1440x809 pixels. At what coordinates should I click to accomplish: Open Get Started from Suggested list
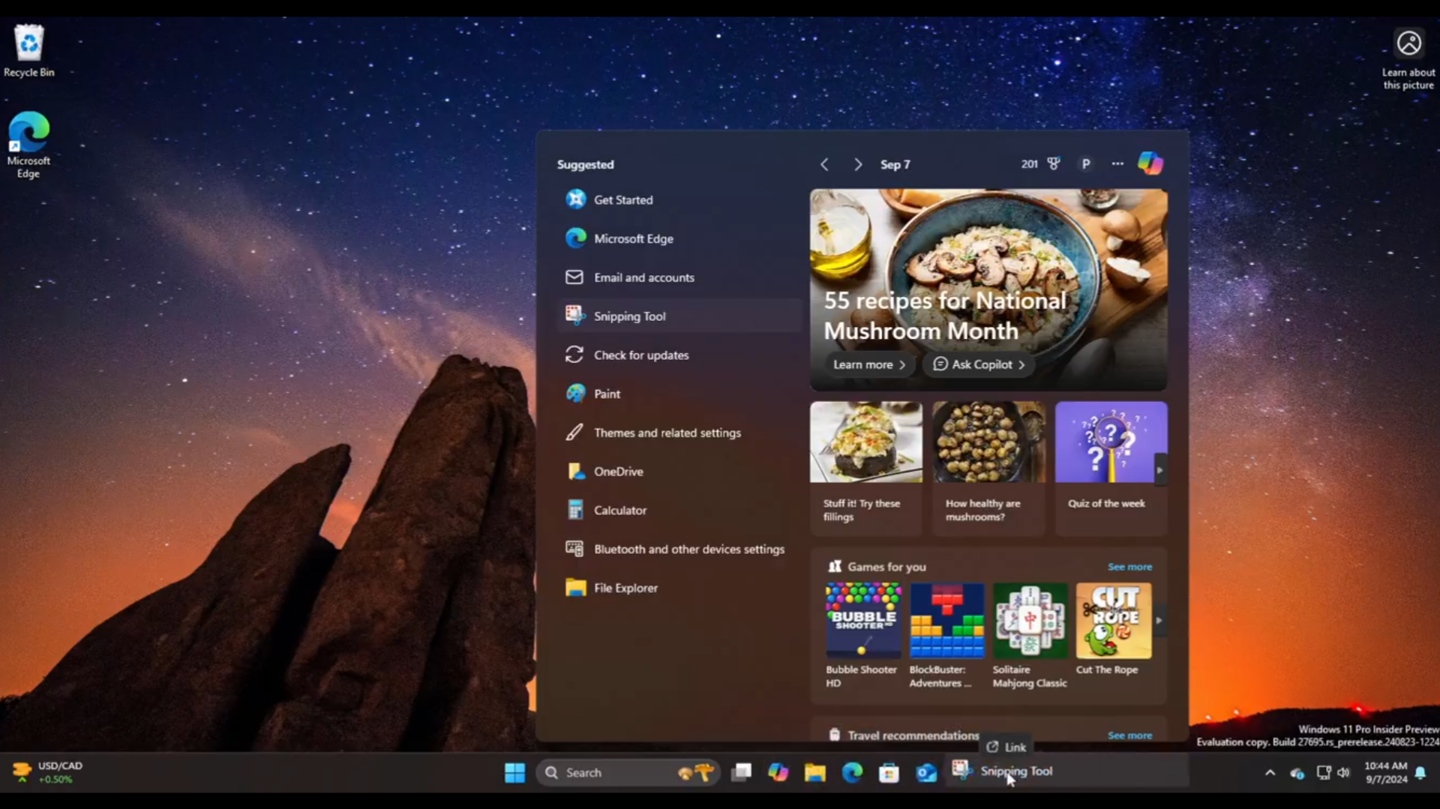coord(680,200)
